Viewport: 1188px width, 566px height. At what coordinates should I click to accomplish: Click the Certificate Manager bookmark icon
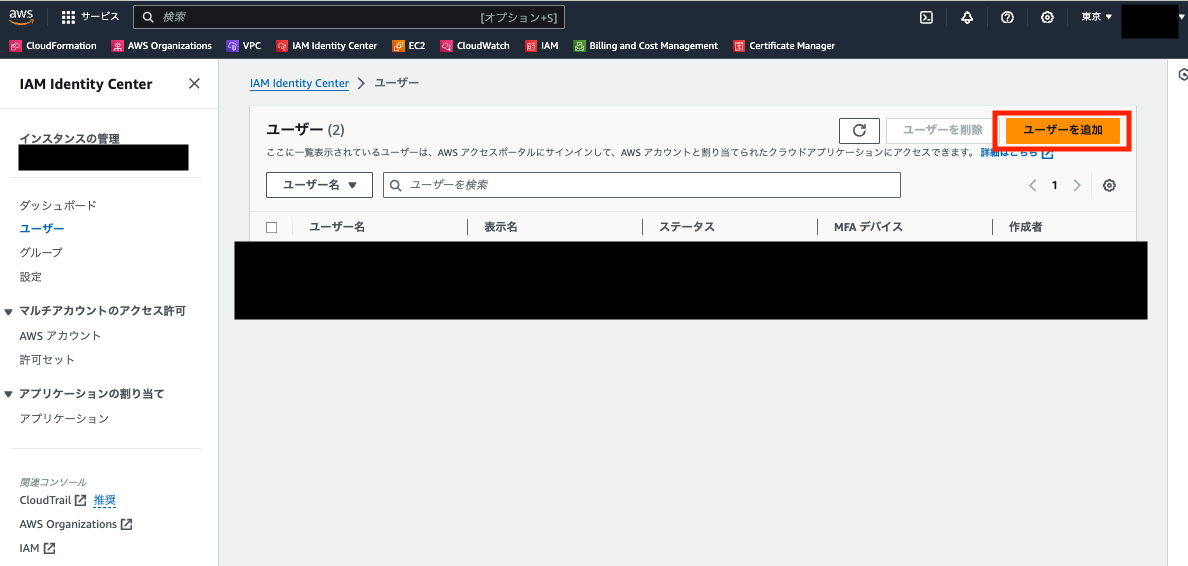click(739, 45)
